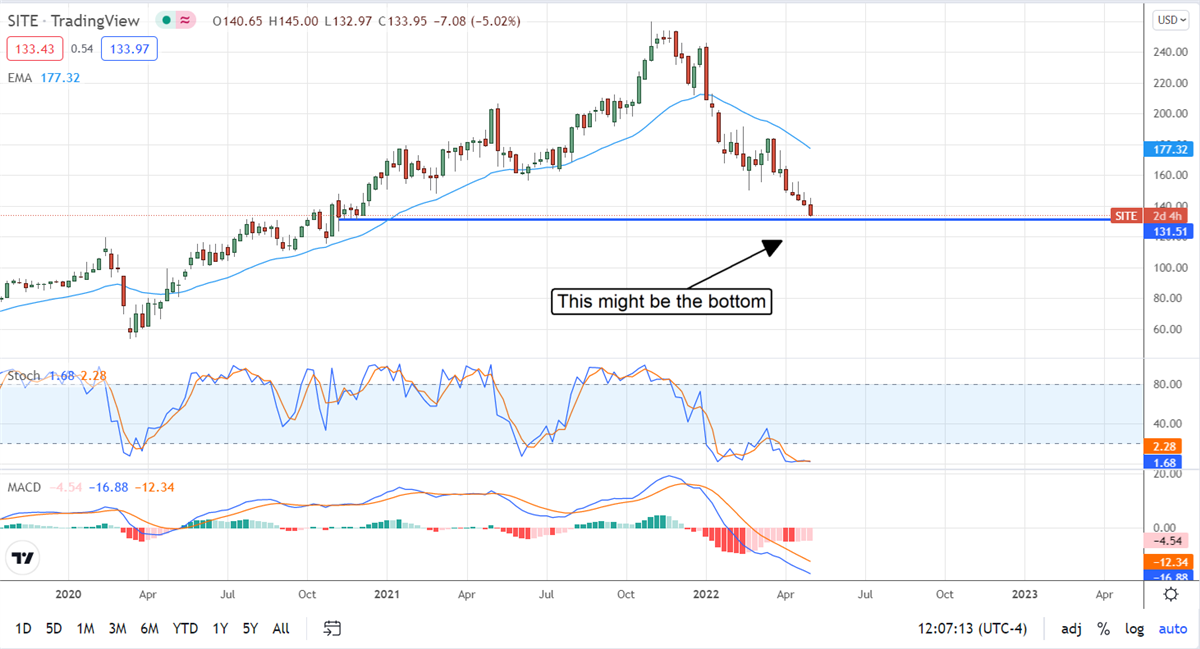Viewport: 1200px width, 649px height.
Task: Toggle adj dividend adjustment
Action: point(1071,628)
